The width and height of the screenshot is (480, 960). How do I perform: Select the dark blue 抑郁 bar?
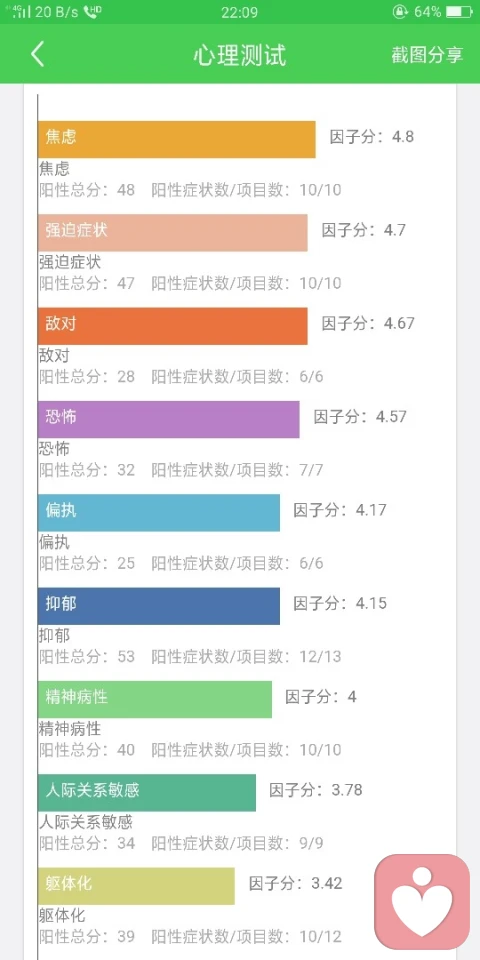coord(159,606)
